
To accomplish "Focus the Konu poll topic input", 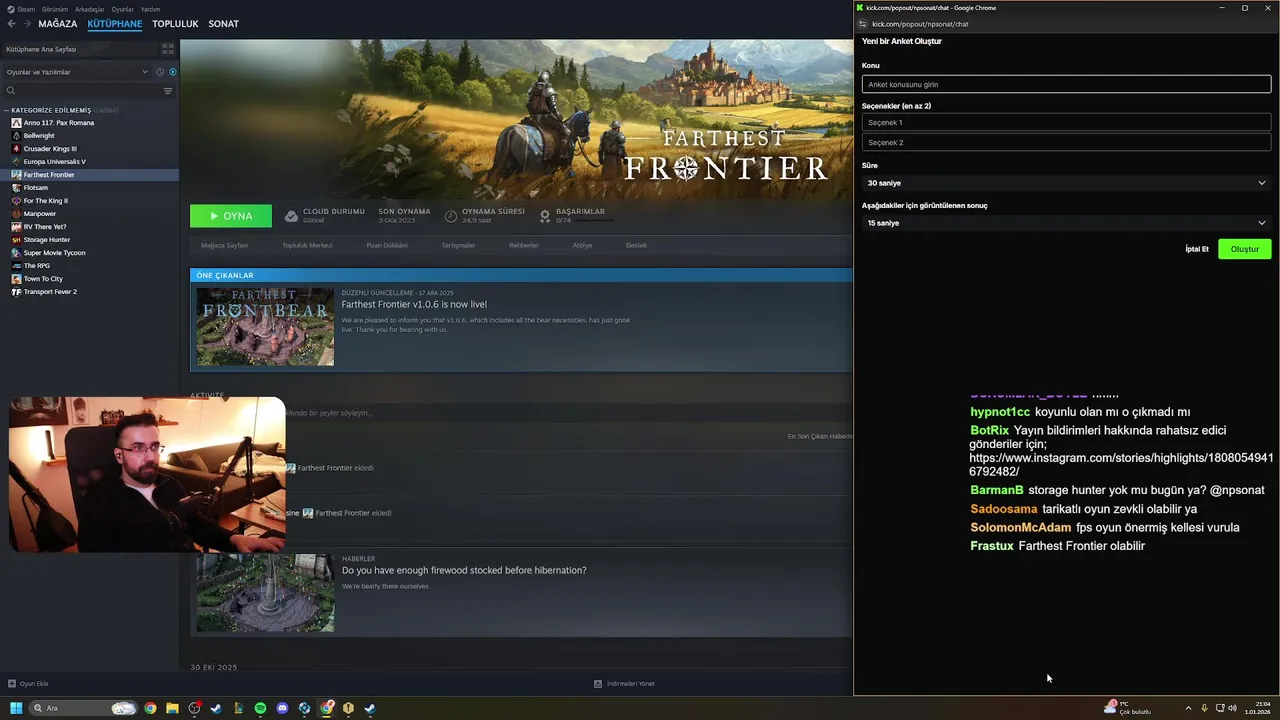I will coord(1066,85).
